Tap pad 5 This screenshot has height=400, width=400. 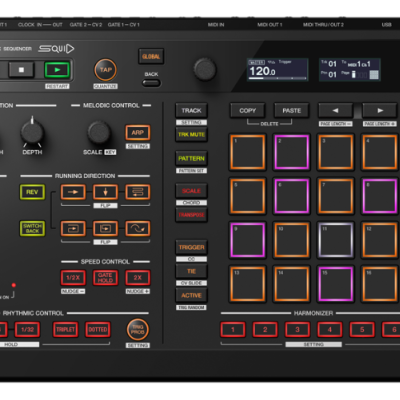pyautogui.click(x=247, y=196)
